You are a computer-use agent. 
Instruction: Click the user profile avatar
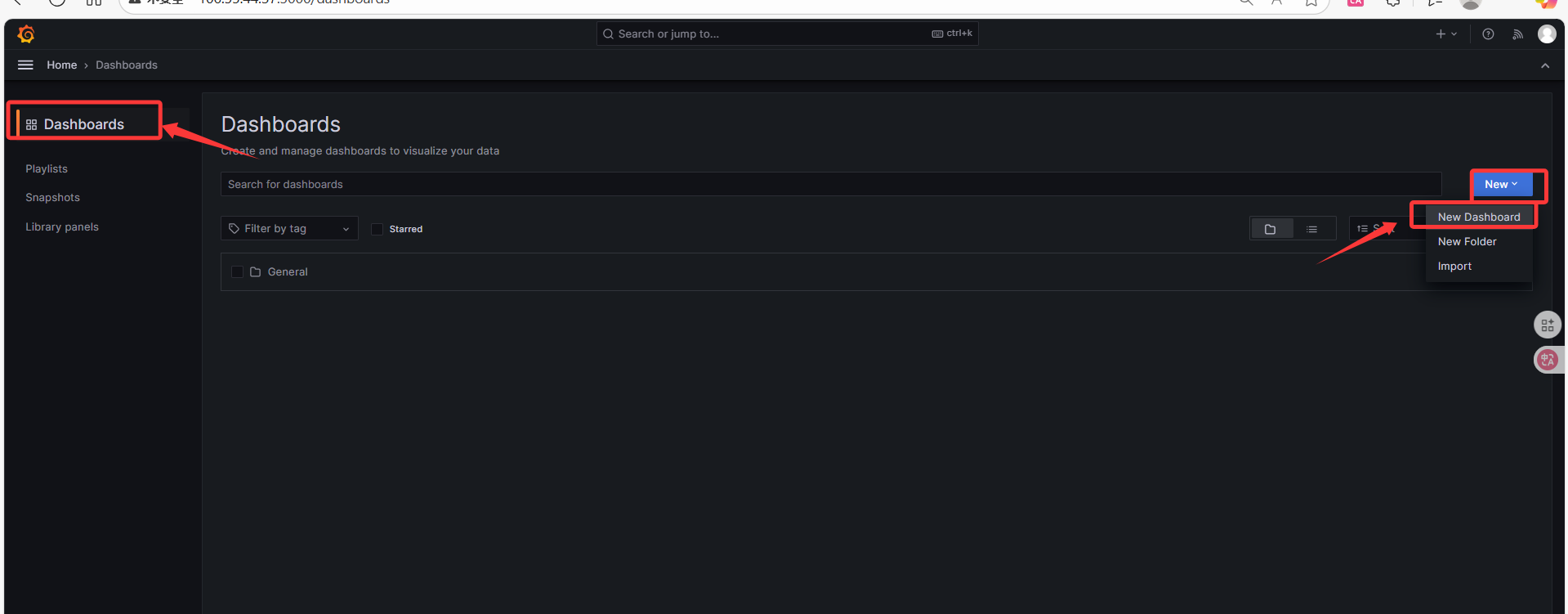coord(1546,34)
